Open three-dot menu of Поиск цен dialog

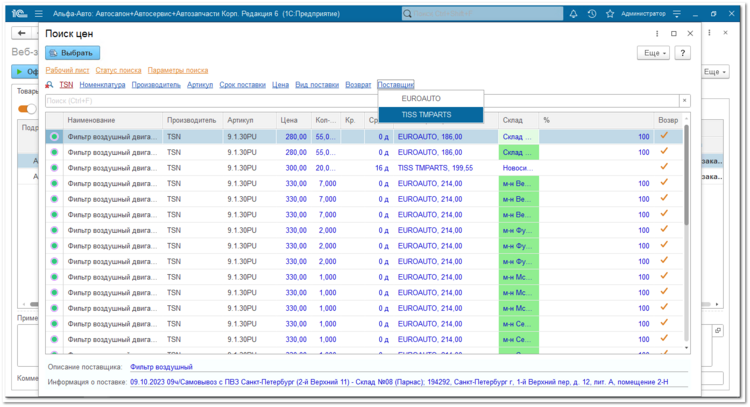point(657,33)
